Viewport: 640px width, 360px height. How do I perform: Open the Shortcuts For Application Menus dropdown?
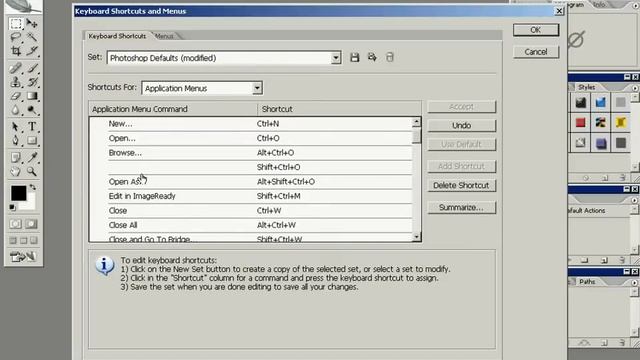pos(257,88)
